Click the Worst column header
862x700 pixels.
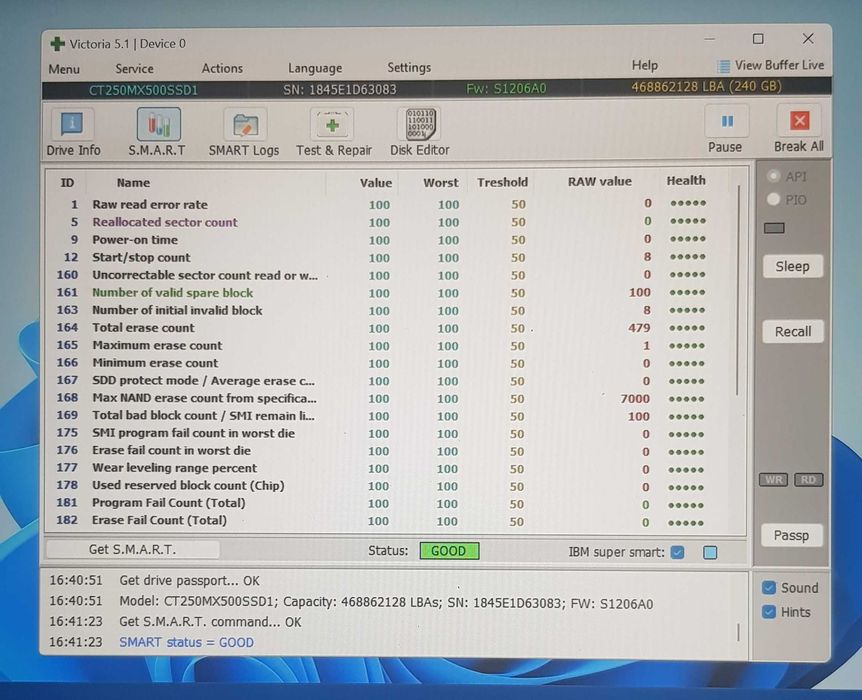coord(441,183)
